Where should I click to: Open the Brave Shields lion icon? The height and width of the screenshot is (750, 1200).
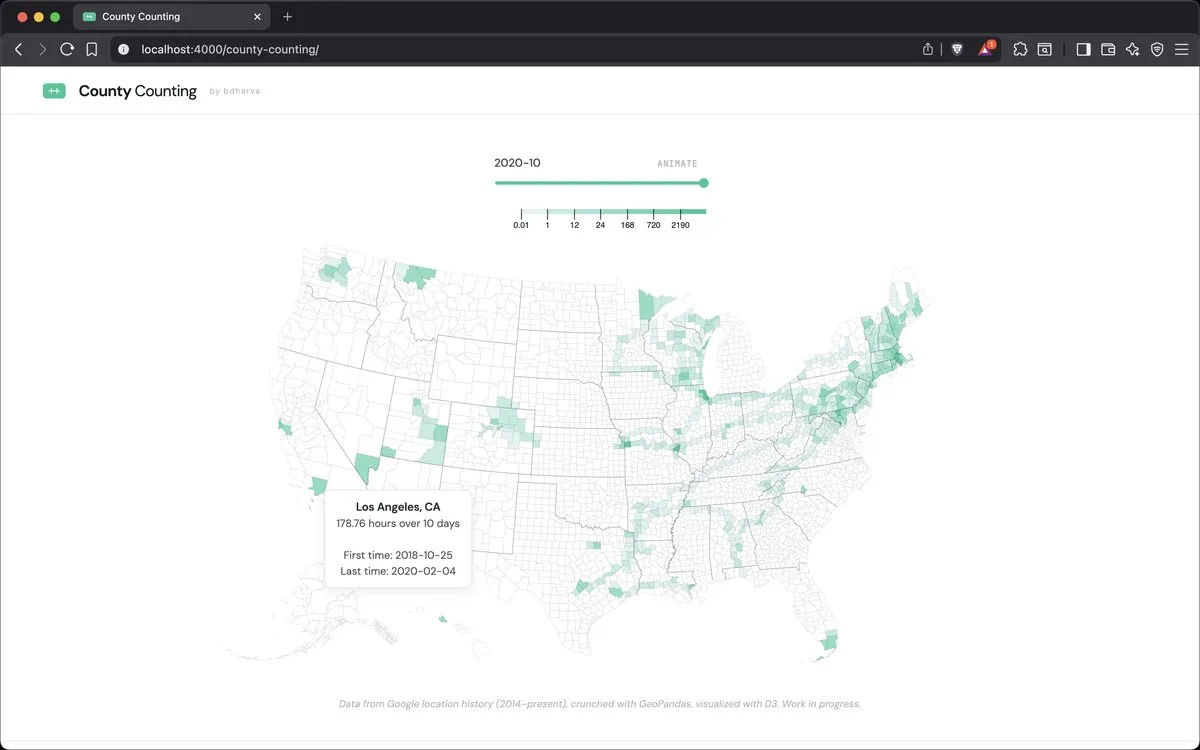click(957, 49)
